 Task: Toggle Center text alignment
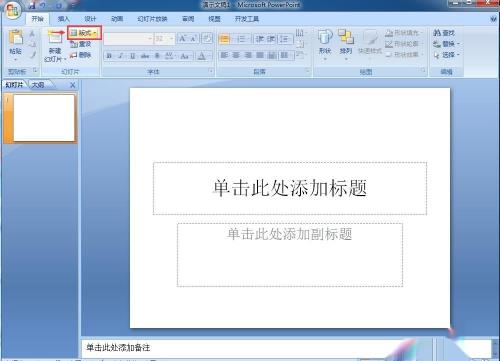[236, 55]
